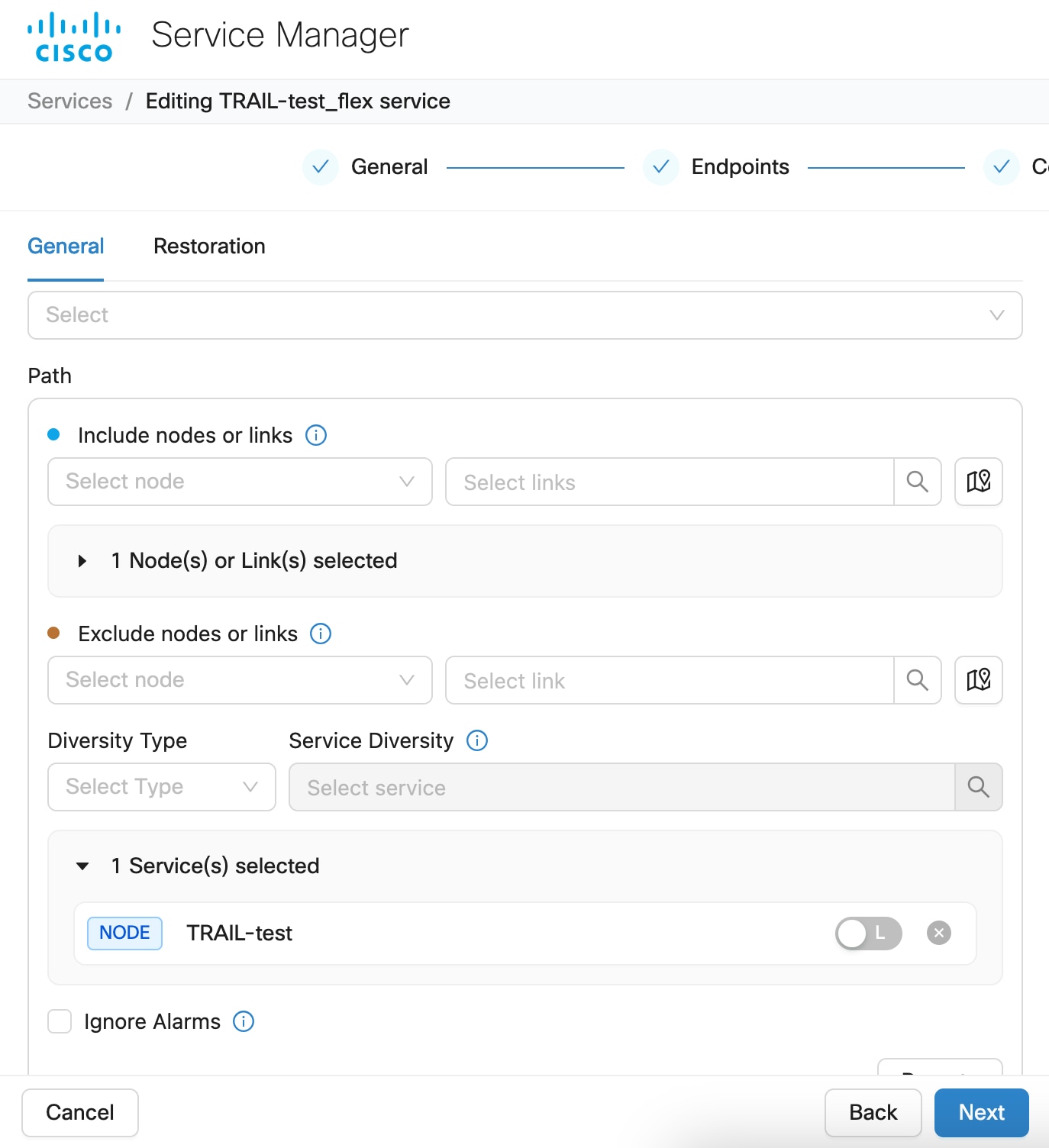Image resolution: width=1049 pixels, height=1148 pixels.
Task: Open include Select node dropdown
Action: (240, 482)
